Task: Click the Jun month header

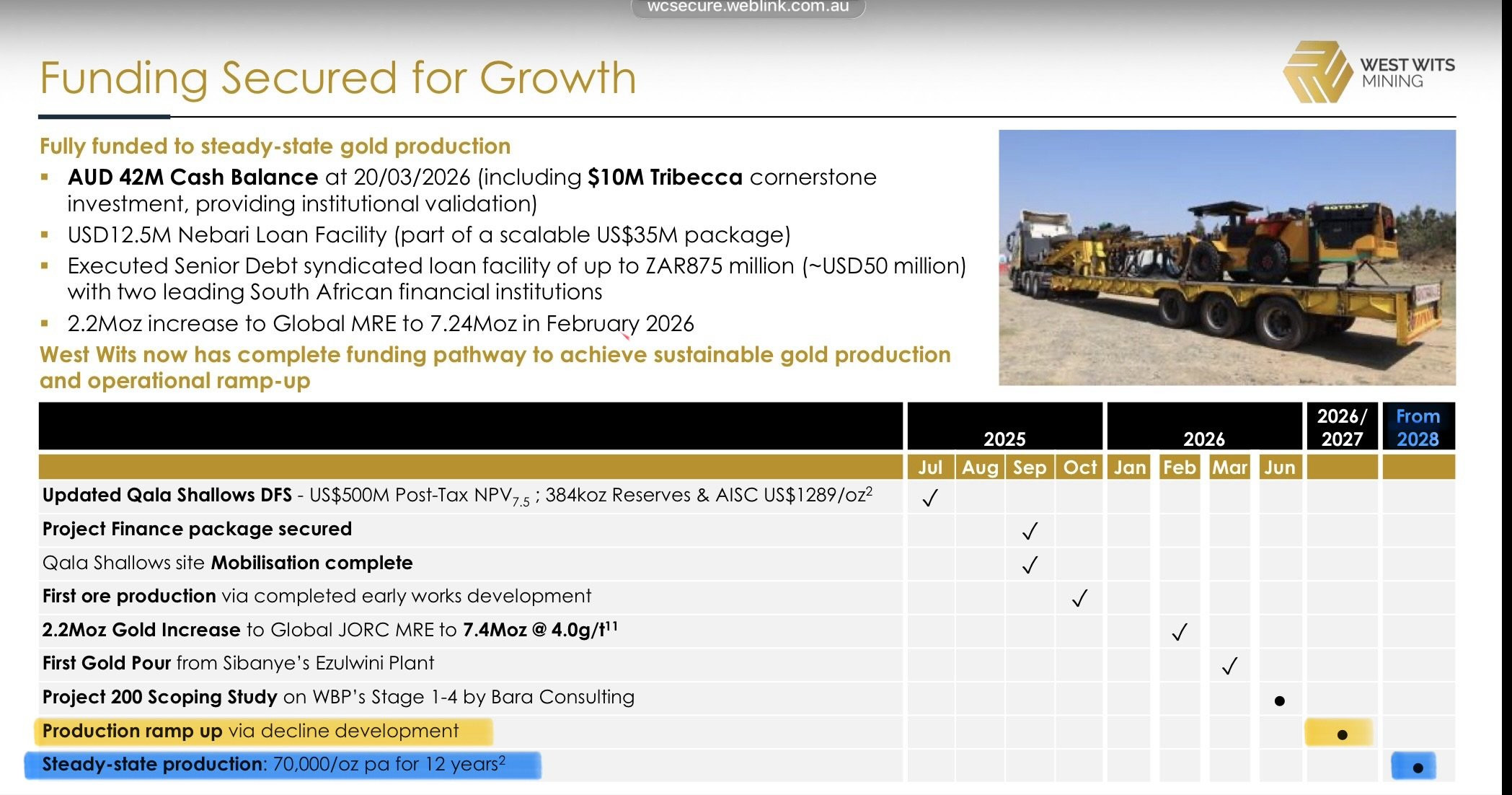Action: 1280,467
